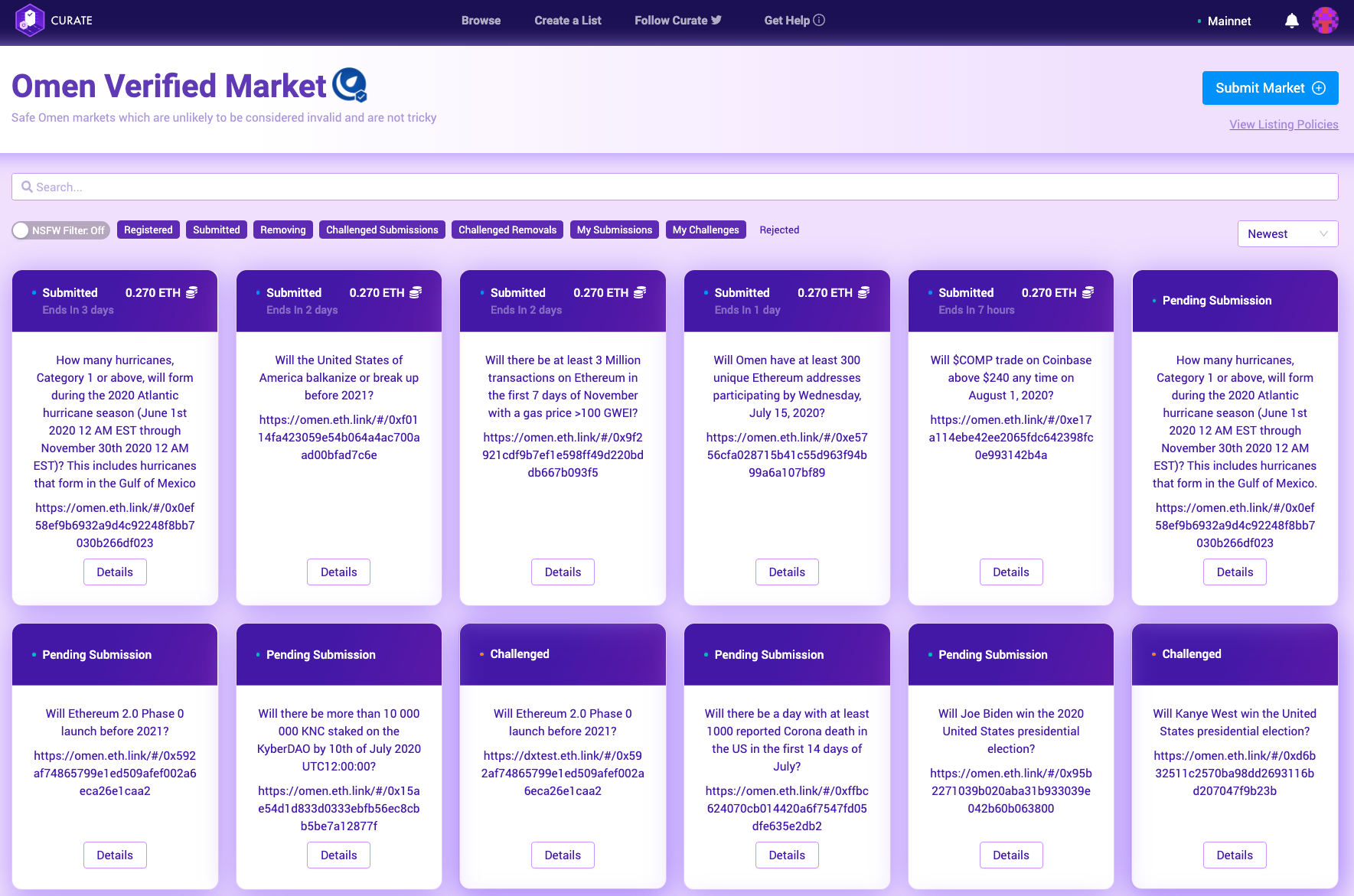This screenshot has height=896, width=1354.
Task: Toggle the Submitted filter tag
Action: 217,230
